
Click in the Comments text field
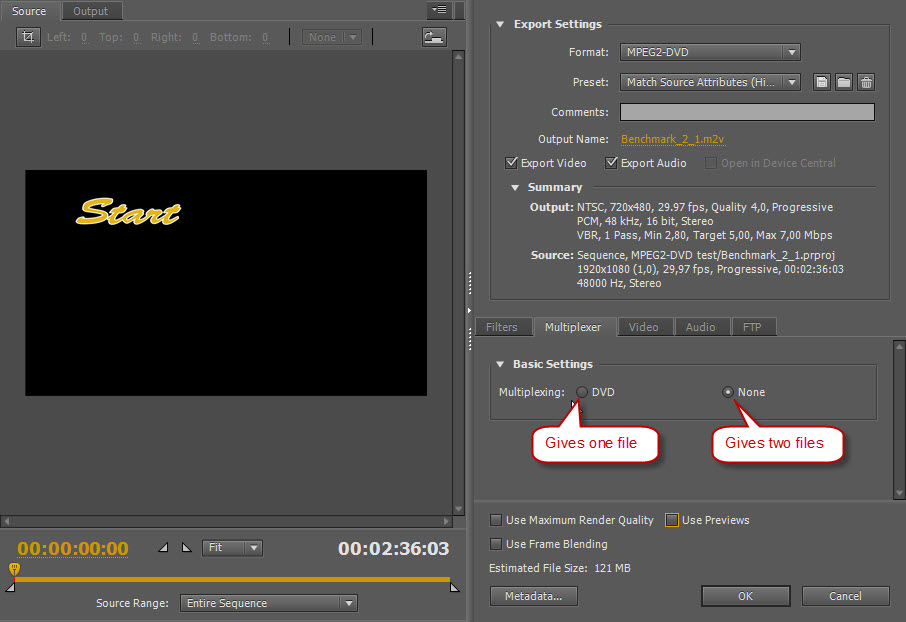747,112
